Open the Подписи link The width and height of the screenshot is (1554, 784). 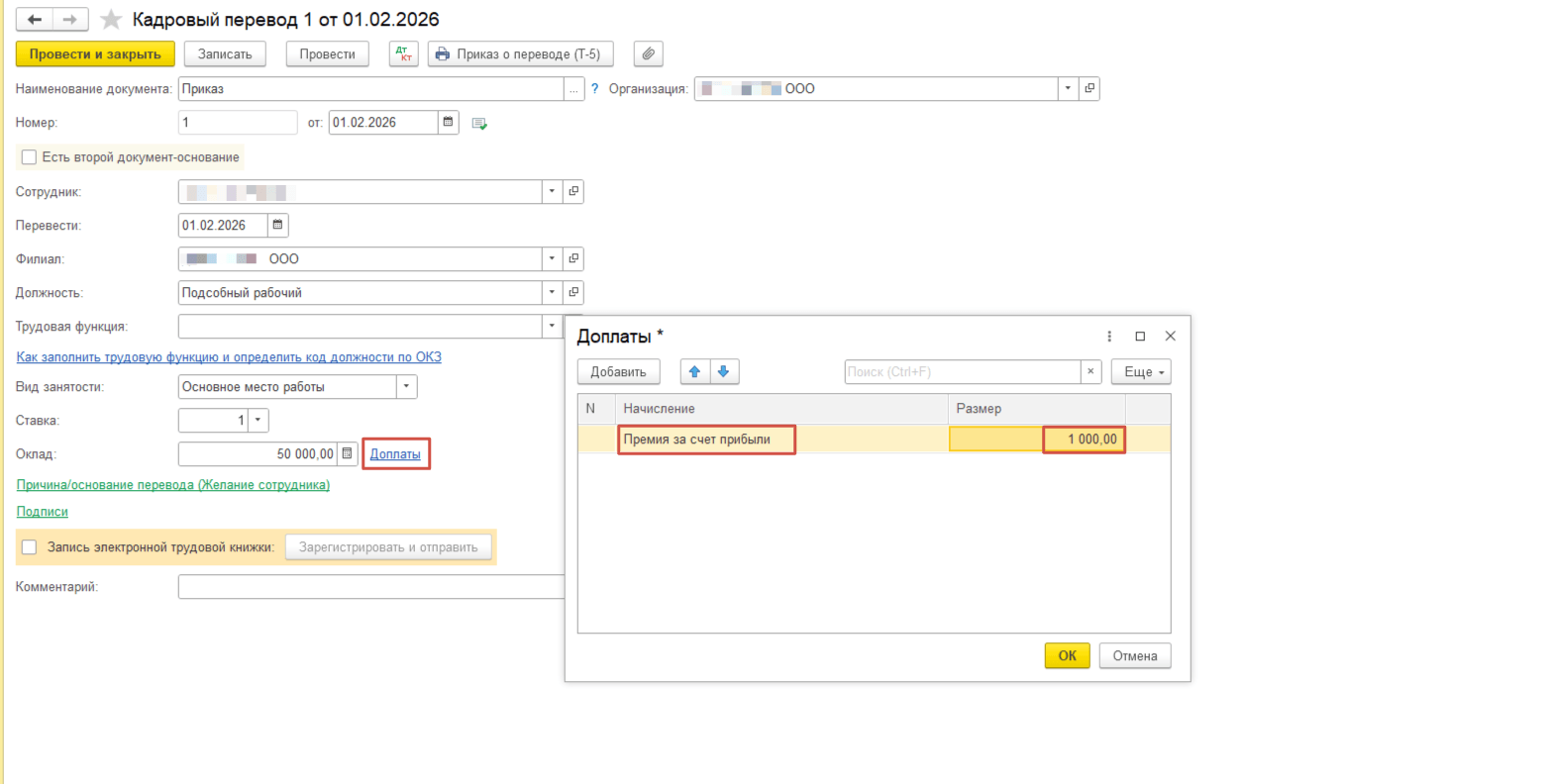43,511
